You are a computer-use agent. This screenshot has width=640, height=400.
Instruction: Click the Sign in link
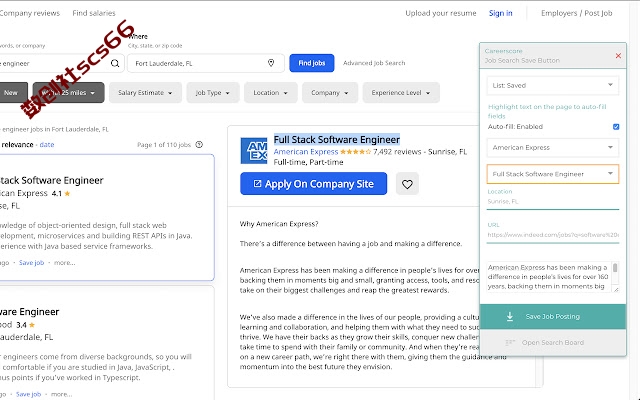pos(500,13)
